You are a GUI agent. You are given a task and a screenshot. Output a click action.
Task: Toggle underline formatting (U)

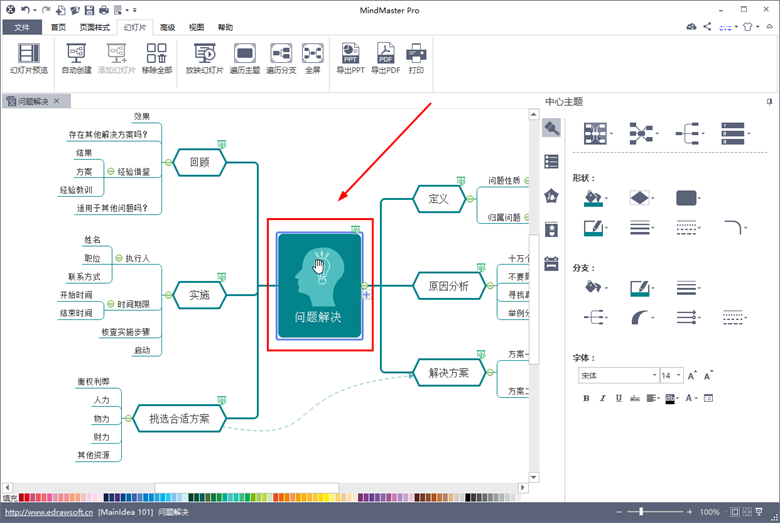click(619, 398)
